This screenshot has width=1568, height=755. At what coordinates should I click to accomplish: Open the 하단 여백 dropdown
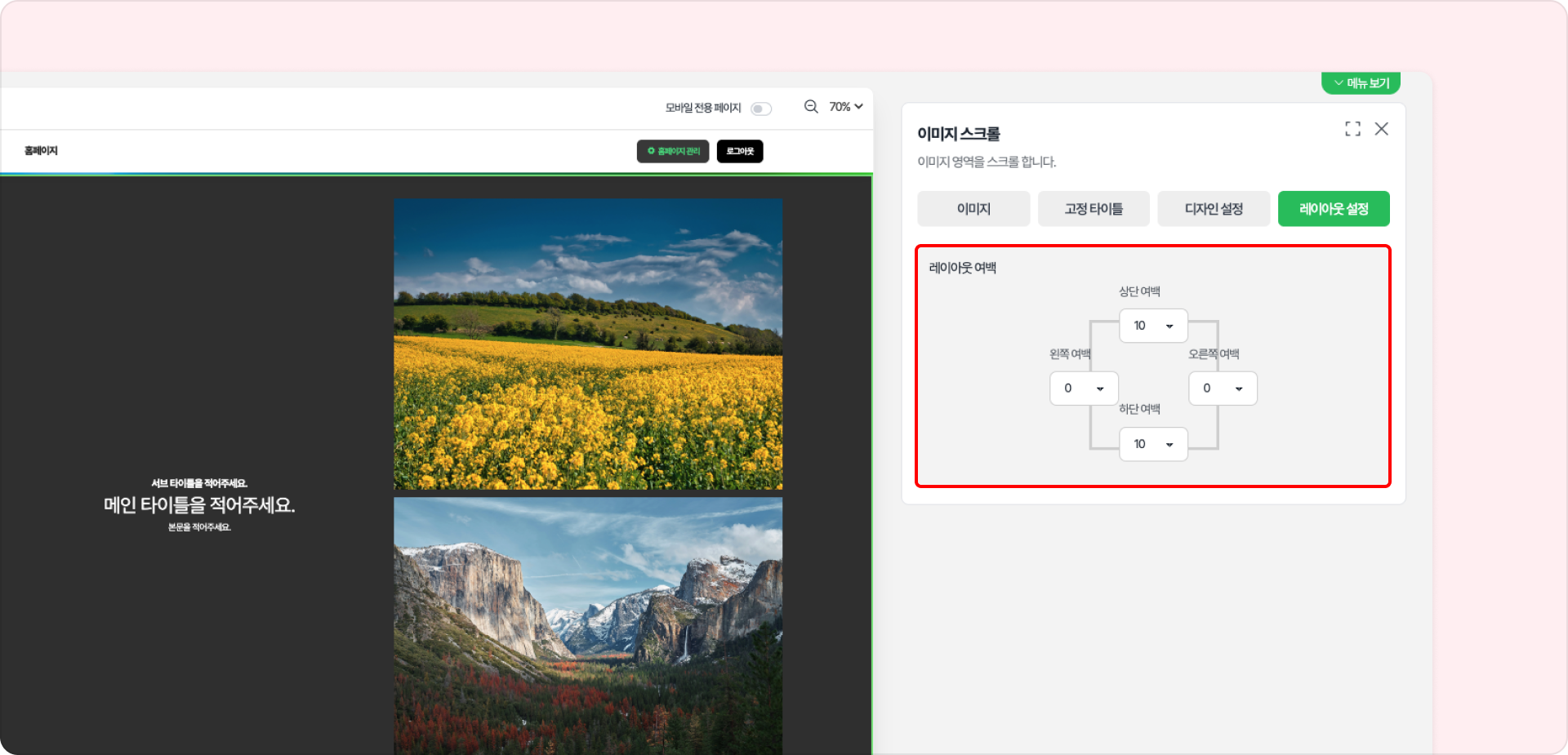pos(1153,444)
